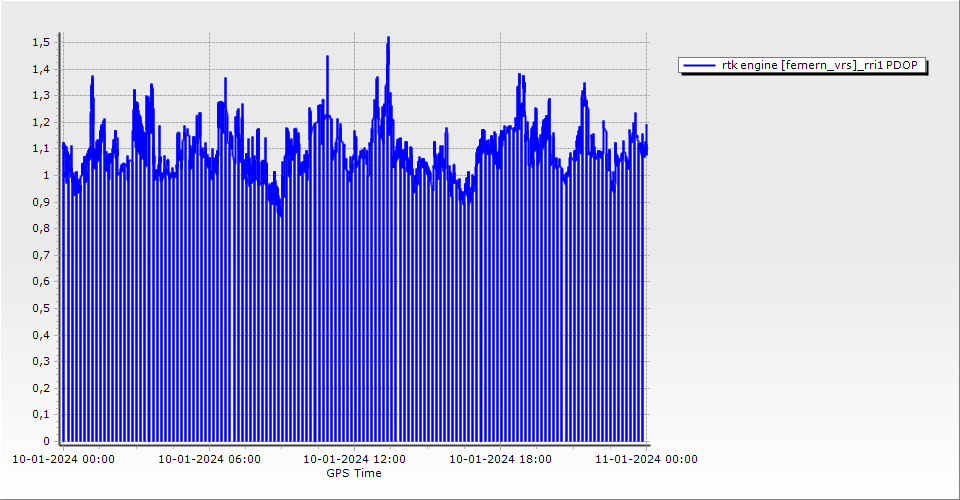
Task: Select the 0 origin label on Y axis
Action: (x=45, y=441)
